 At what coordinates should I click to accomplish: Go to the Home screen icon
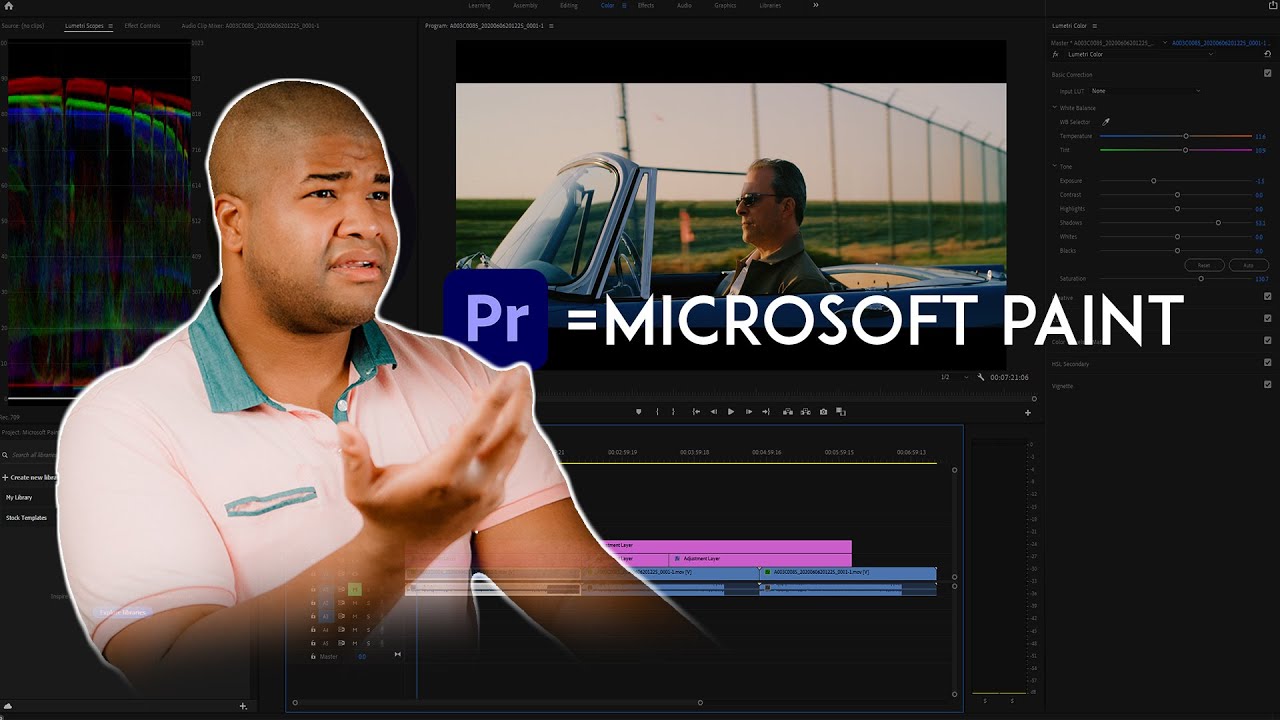[x=8, y=6]
